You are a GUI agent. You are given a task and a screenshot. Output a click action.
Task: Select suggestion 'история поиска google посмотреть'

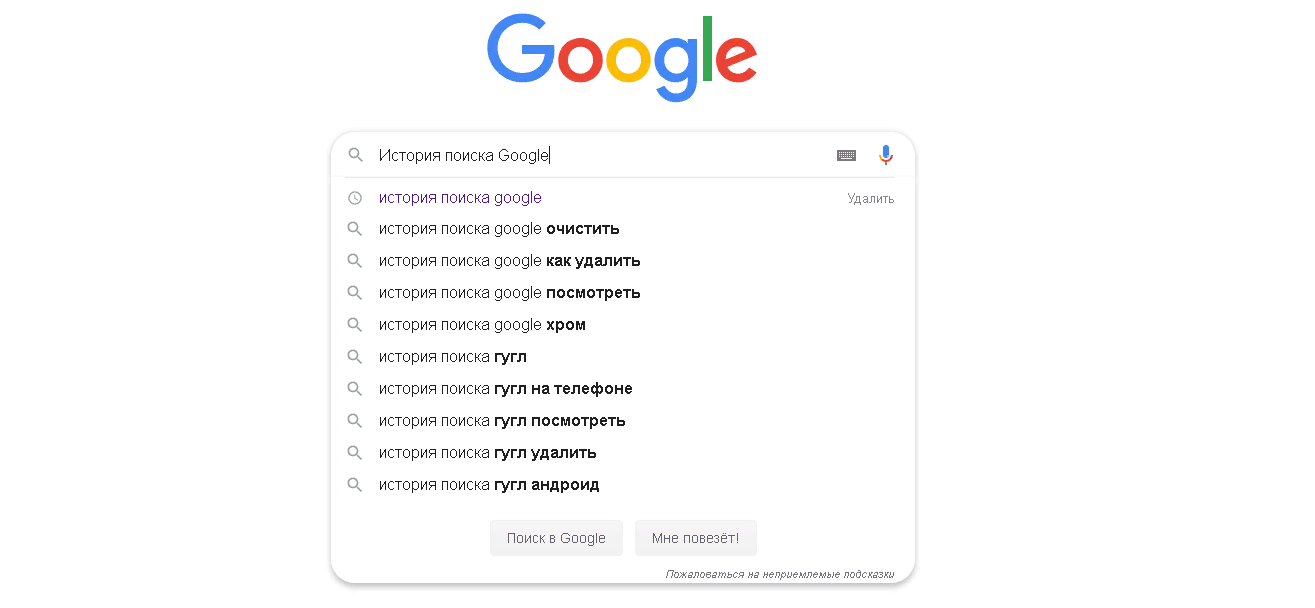[x=509, y=293]
